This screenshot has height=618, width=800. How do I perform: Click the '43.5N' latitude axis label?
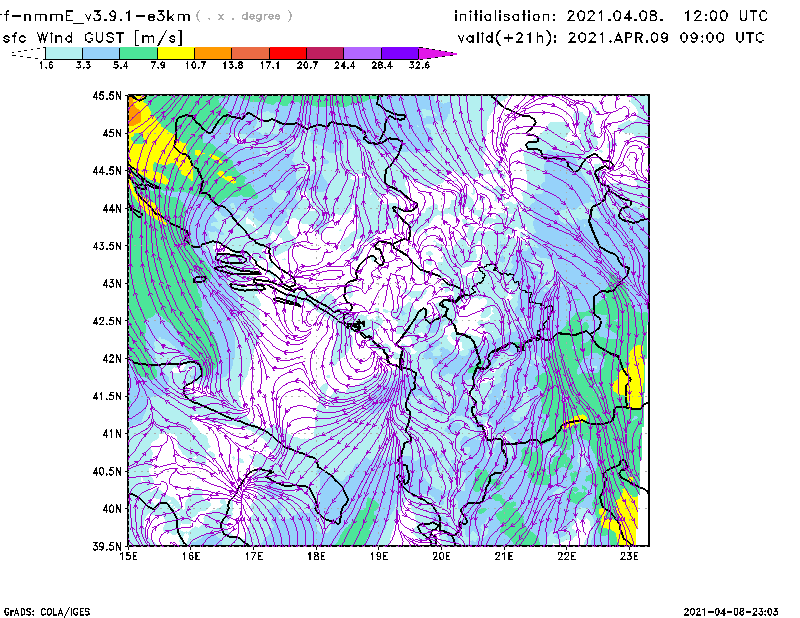point(107,246)
